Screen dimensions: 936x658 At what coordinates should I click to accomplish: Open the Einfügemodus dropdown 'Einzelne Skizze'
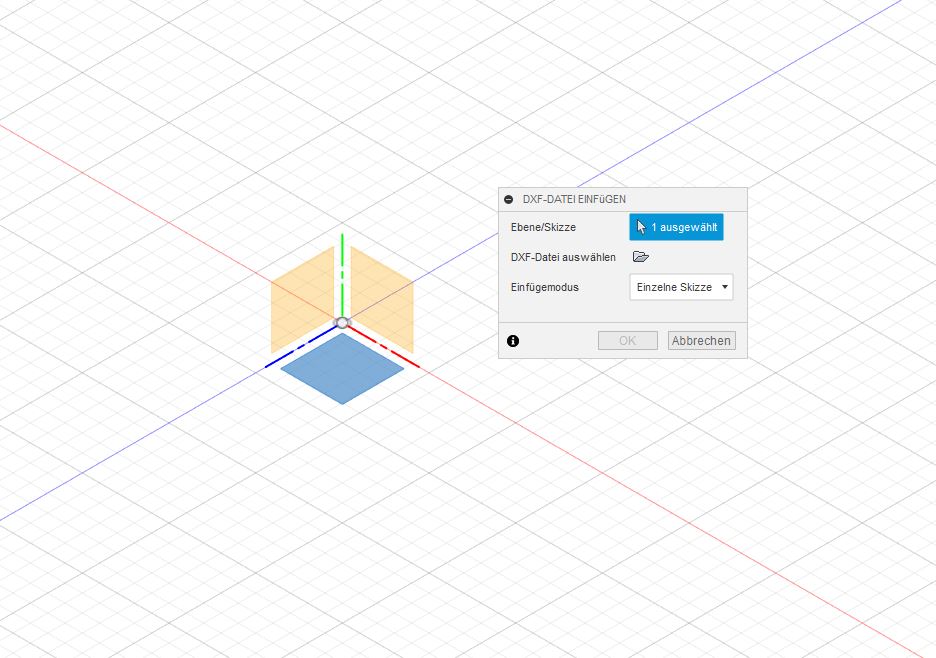681,287
